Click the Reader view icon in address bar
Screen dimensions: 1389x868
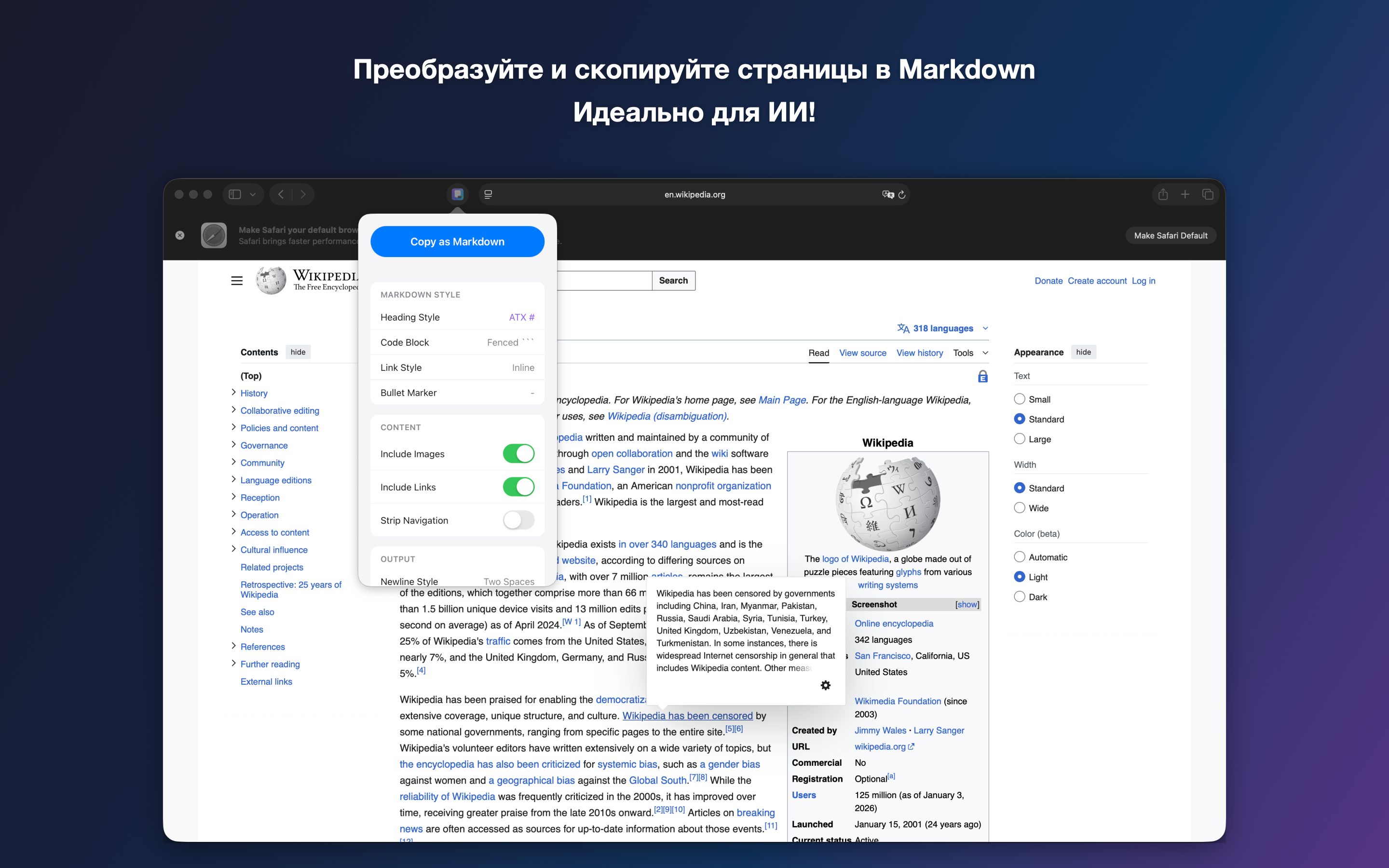click(489, 194)
